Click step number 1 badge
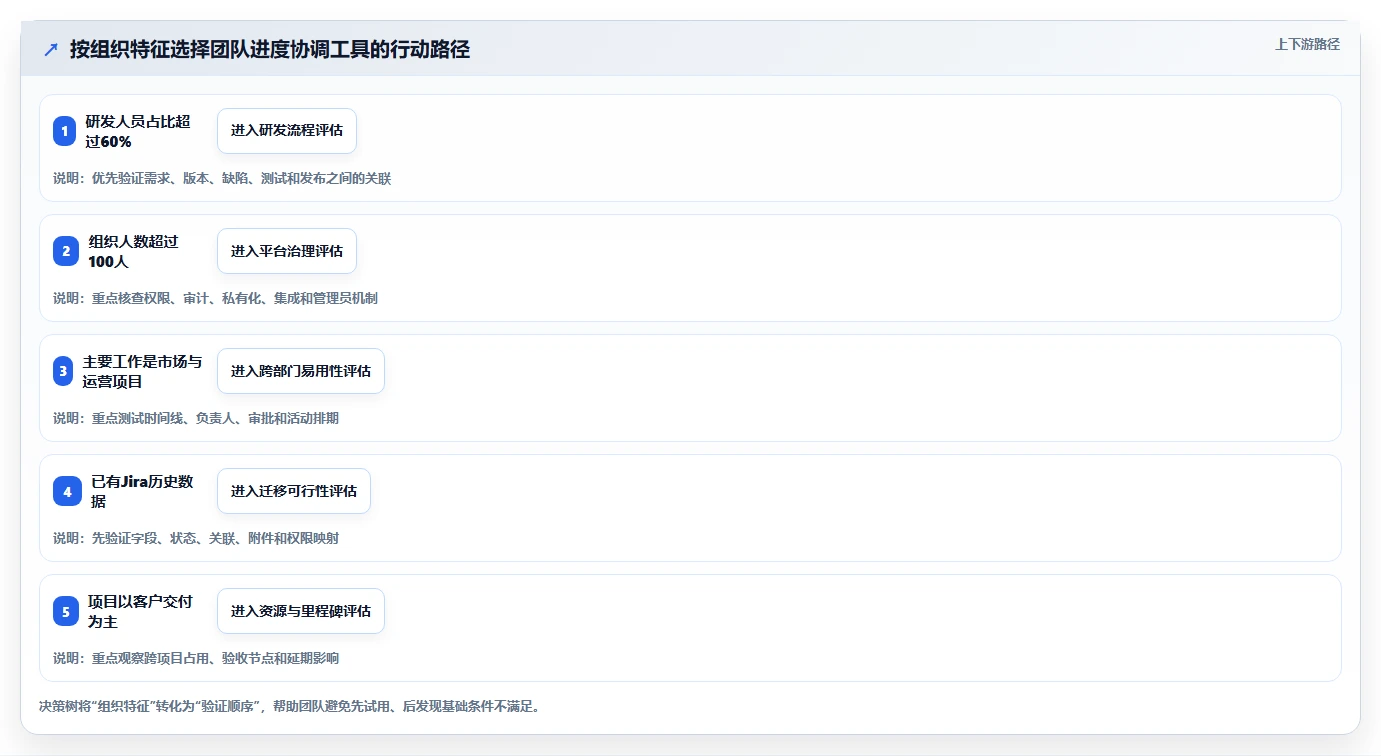The image size is (1381, 756). click(65, 131)
